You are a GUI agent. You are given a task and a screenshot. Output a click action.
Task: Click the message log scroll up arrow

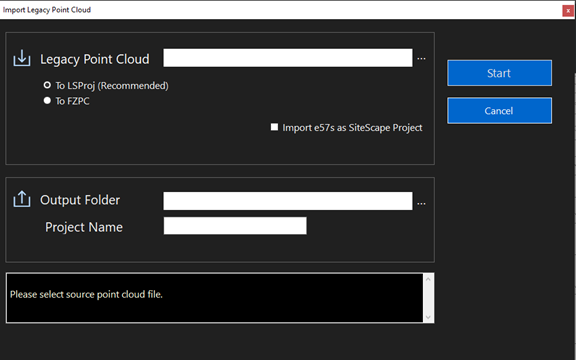[x=428, y=279]
